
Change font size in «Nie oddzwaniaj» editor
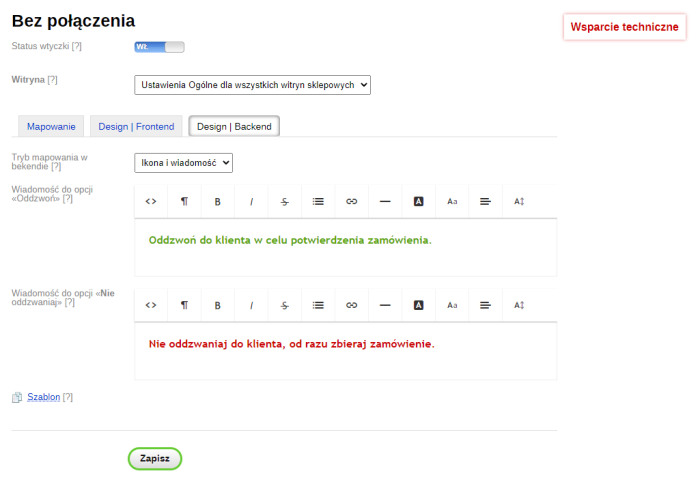(452, 305)
